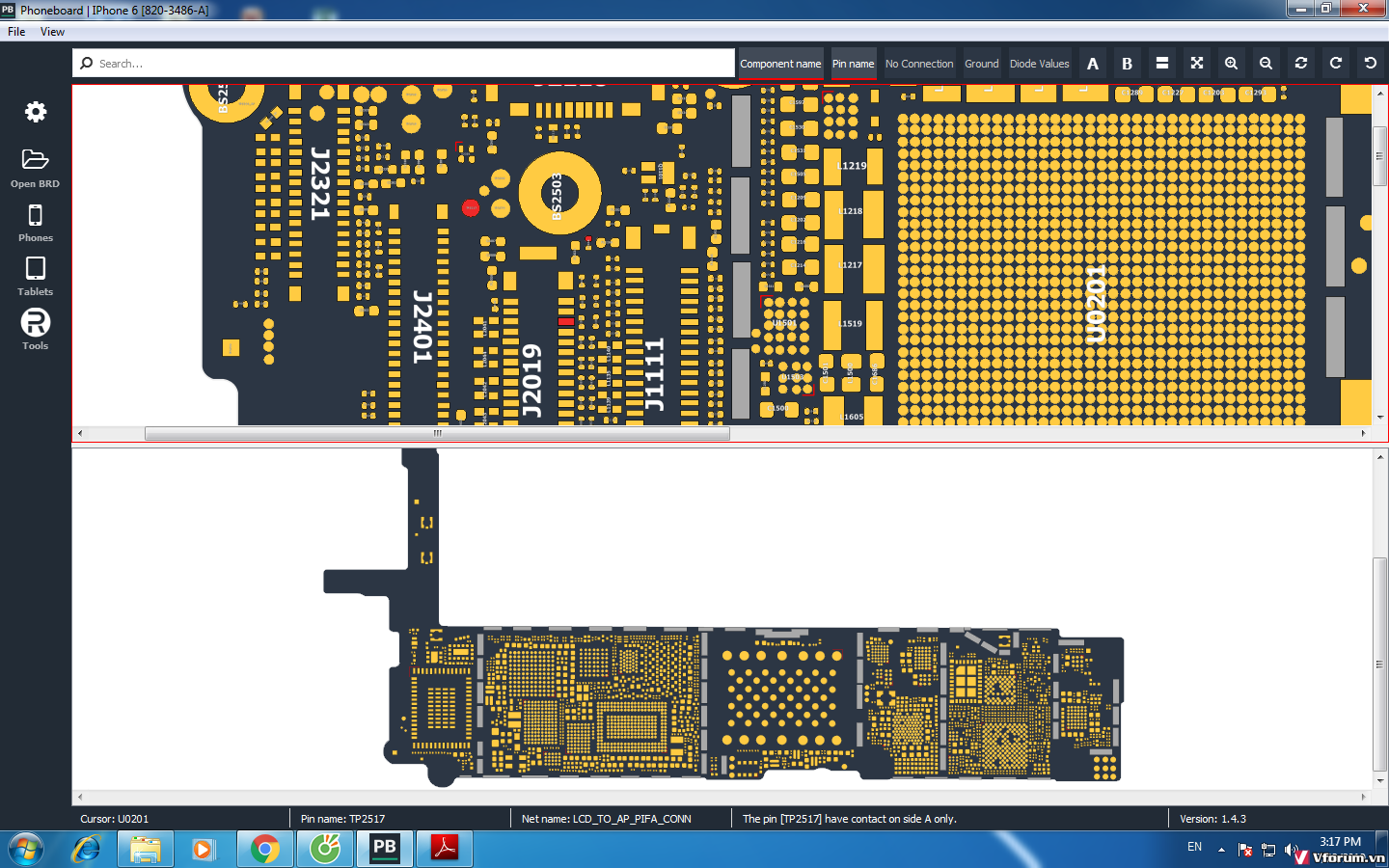Click the search magnifier icon
The image size is (1389, 868).
pos(87,64)
